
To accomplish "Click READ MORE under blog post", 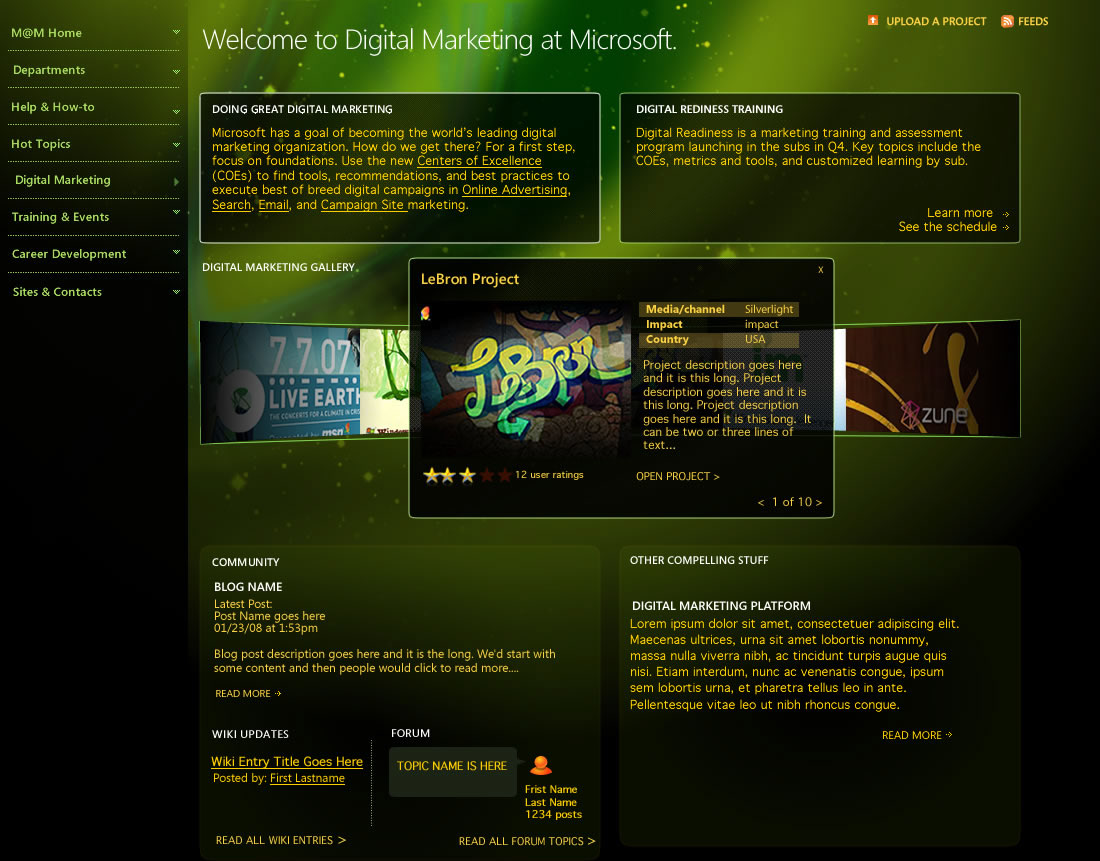I will coord(248,694).
